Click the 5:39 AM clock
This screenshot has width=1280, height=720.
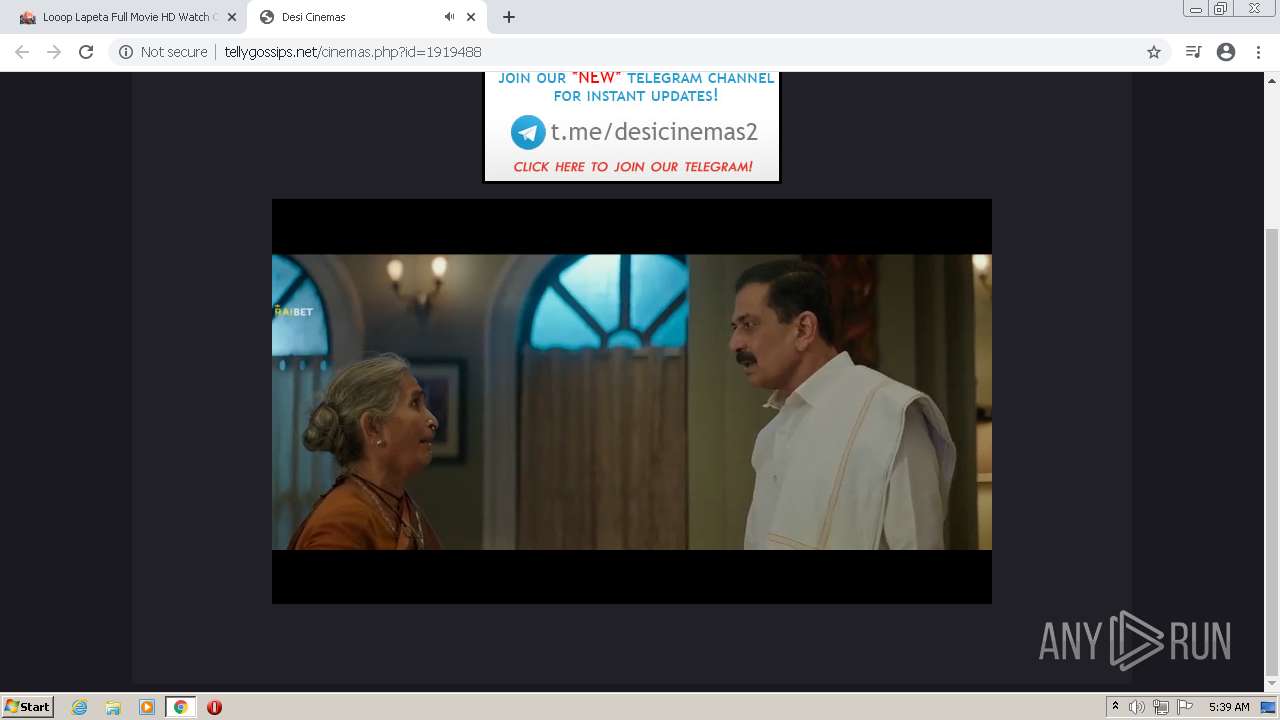tap(1229, 707)
